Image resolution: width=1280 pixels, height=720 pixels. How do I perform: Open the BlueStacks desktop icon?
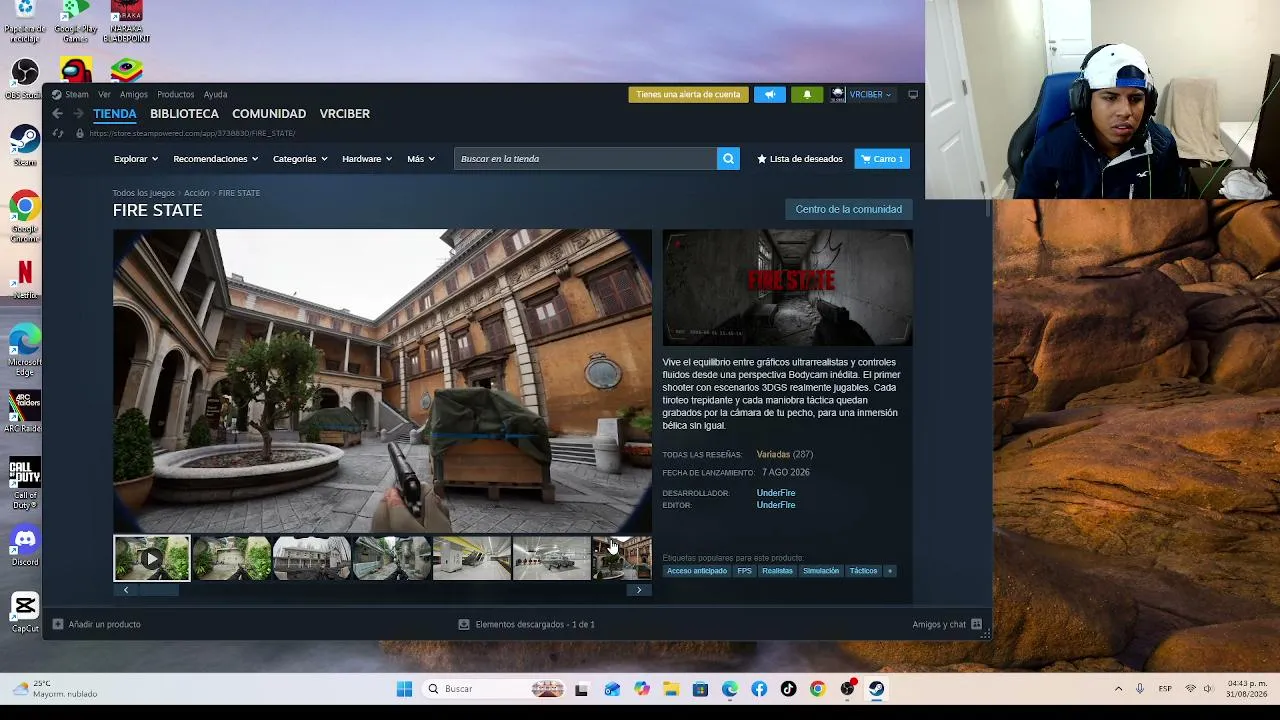(126, 70)
